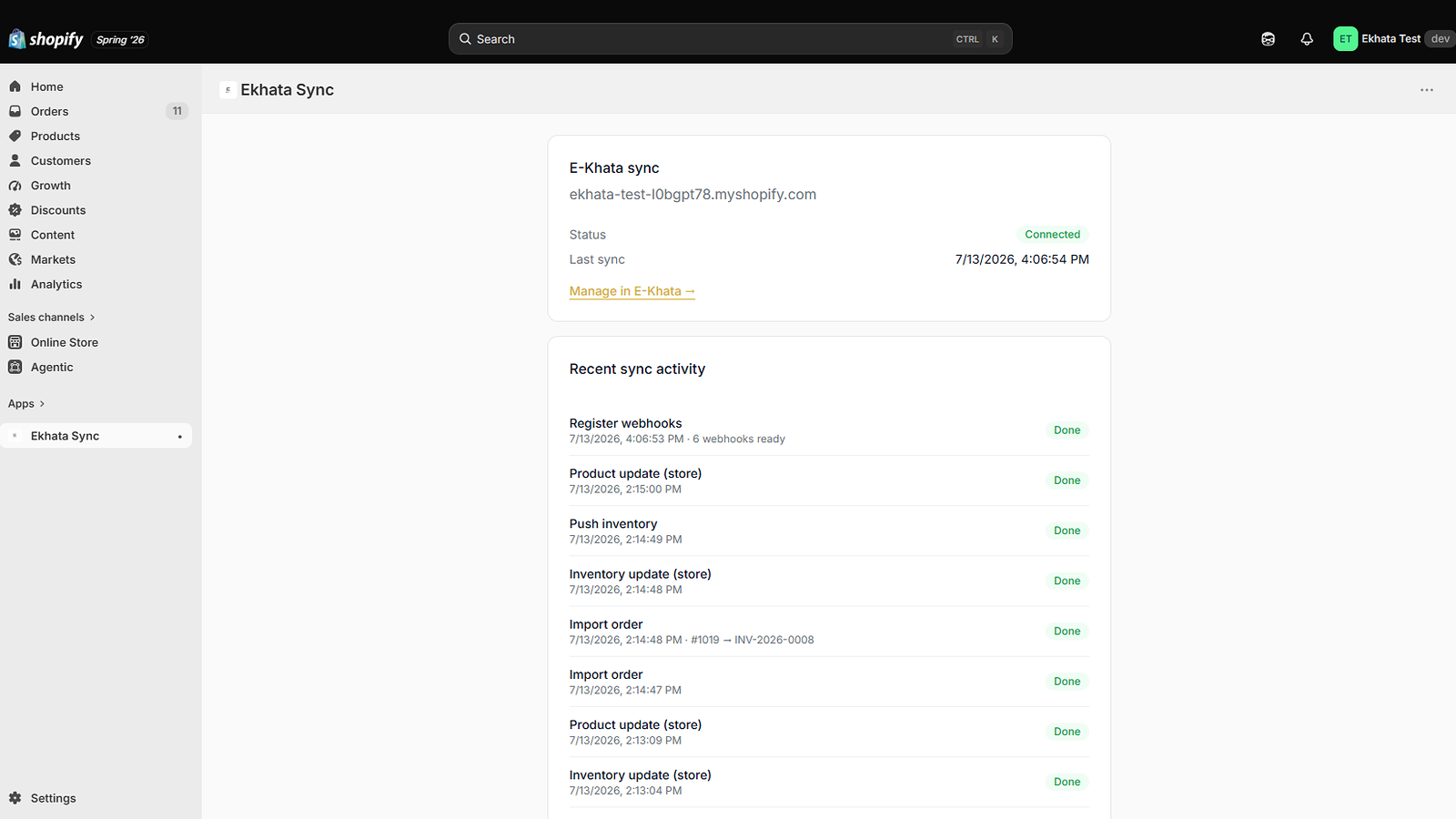Open Growth in sidebar

click(51, 185)
